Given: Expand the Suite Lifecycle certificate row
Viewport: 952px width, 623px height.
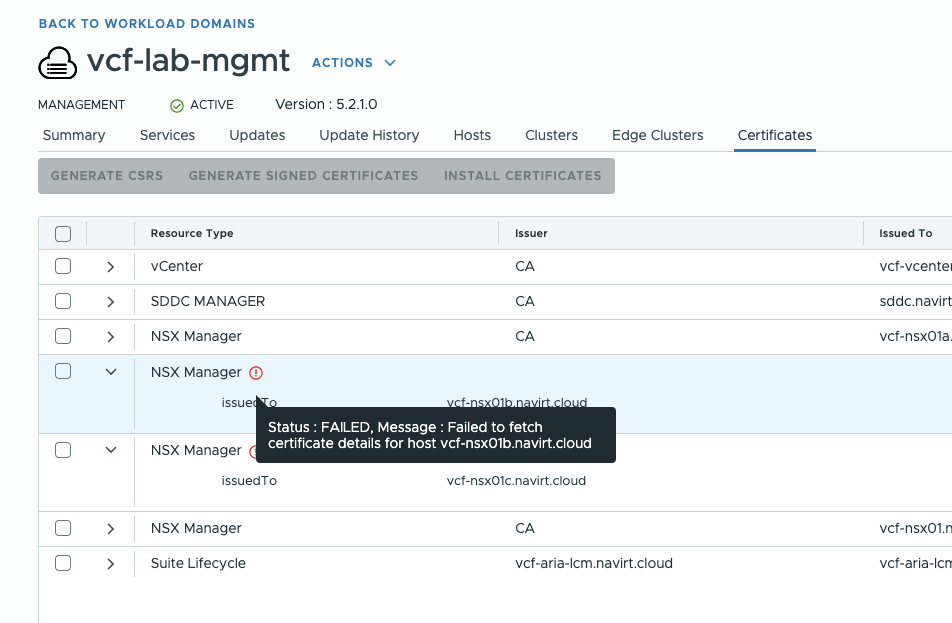Looking at the screenshot, I should (x=110, y=564).
